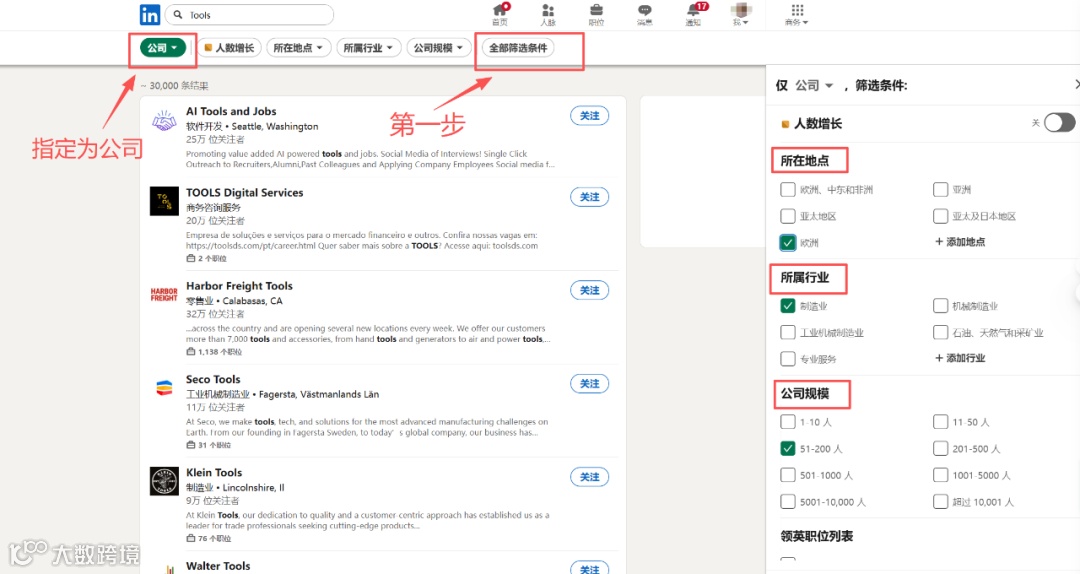1080x574 pixels.
Task: Open the LinkedIn home logo
Action: pos(149,14)
